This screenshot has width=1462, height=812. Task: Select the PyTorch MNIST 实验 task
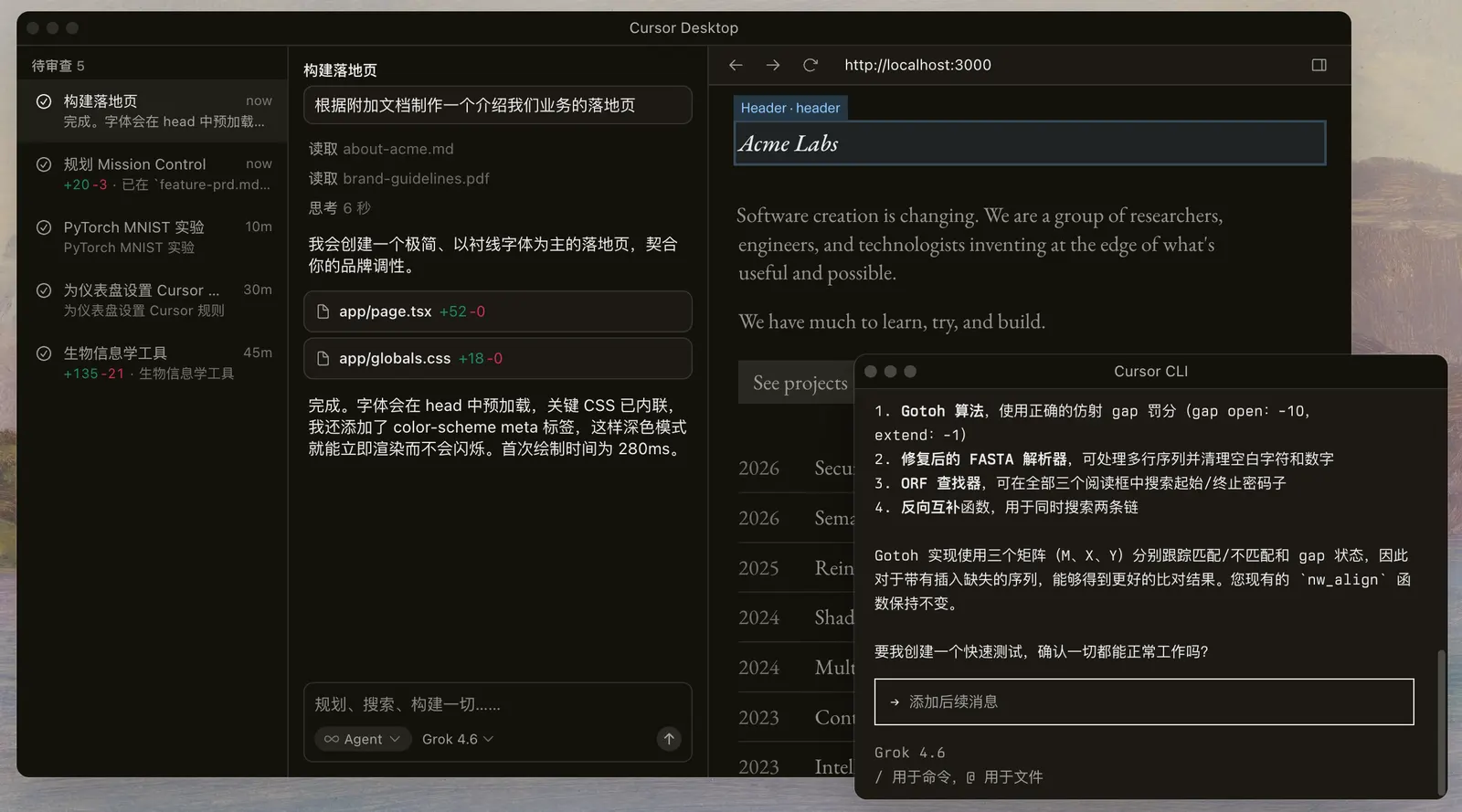coord(153,237)
